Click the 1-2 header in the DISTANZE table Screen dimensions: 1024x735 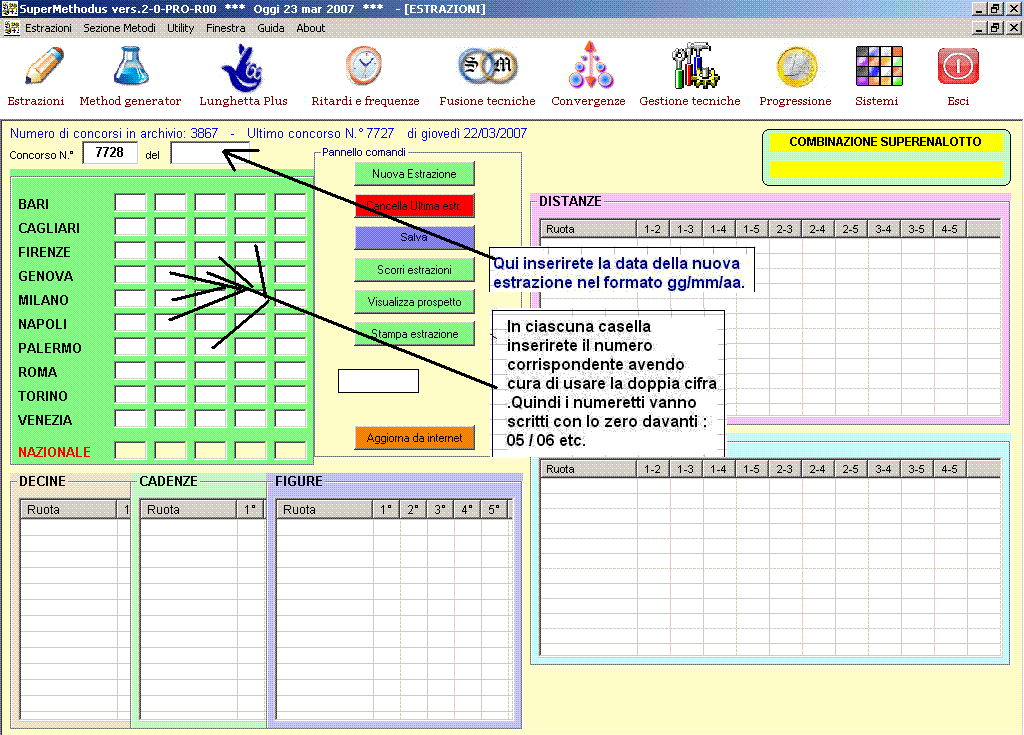652,229
